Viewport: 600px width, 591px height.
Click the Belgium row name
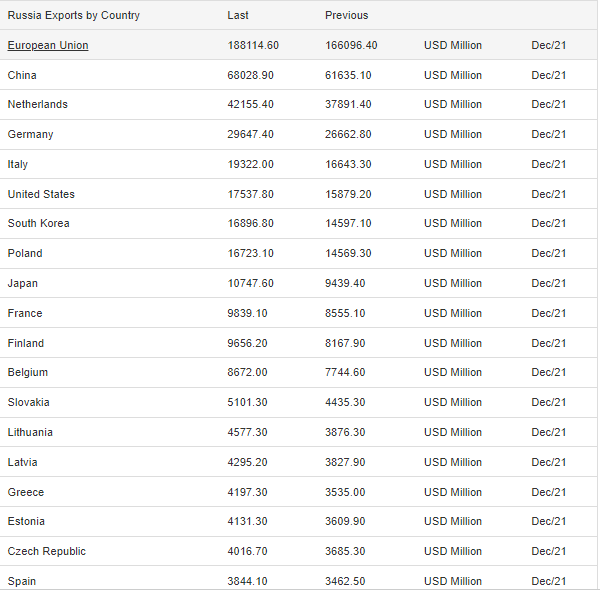28,373
